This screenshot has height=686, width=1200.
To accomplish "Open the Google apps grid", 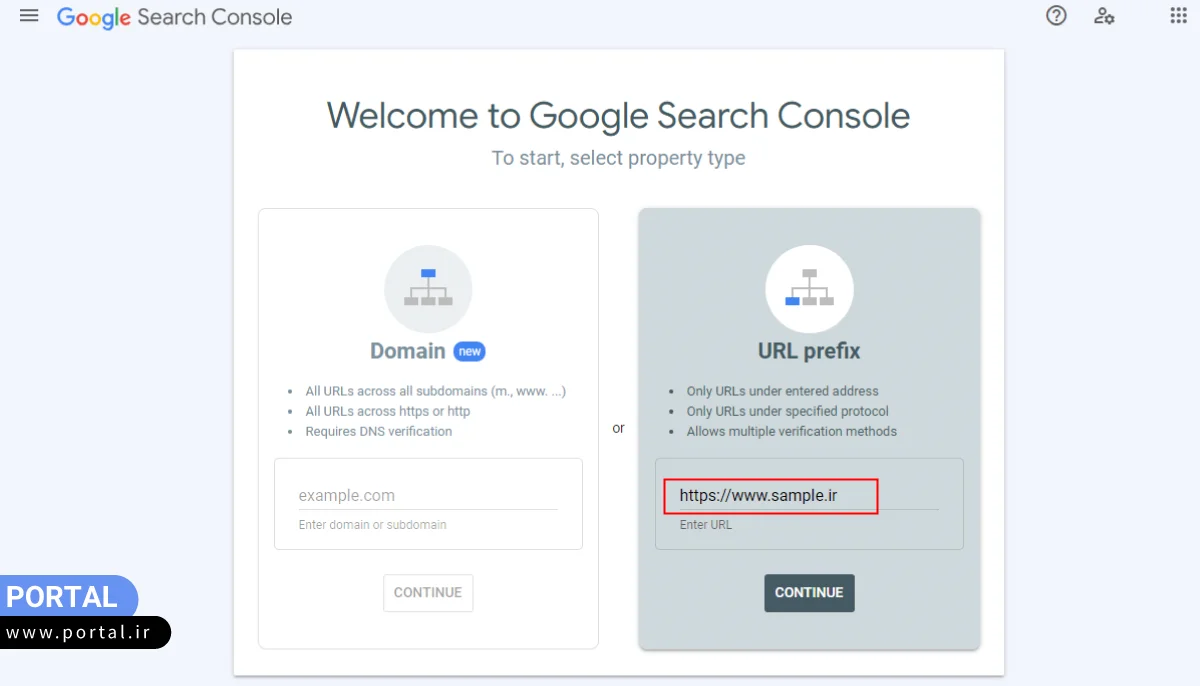I will click(x=1178, y=16).
